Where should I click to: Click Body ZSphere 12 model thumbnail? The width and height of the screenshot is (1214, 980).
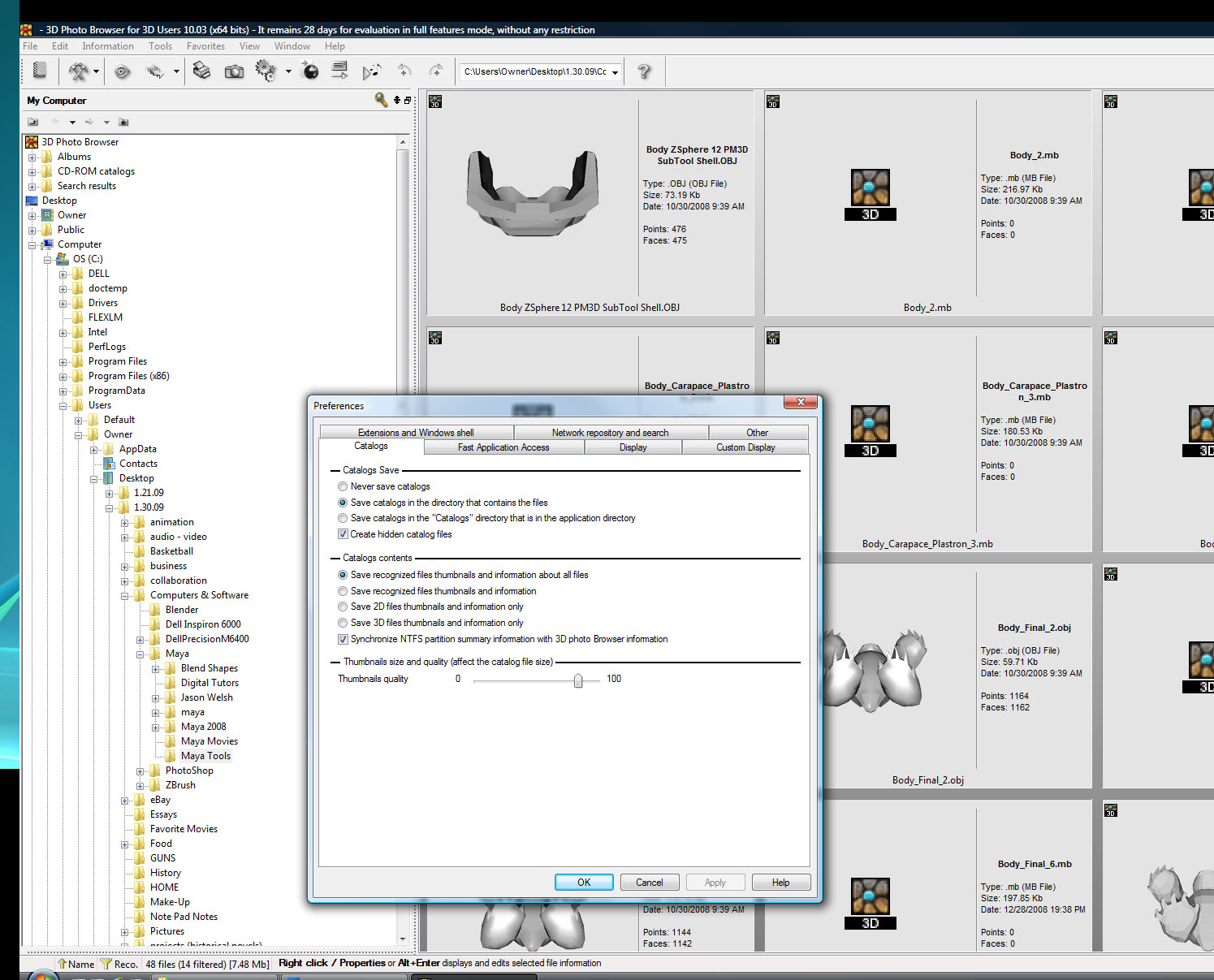point(533,193)
